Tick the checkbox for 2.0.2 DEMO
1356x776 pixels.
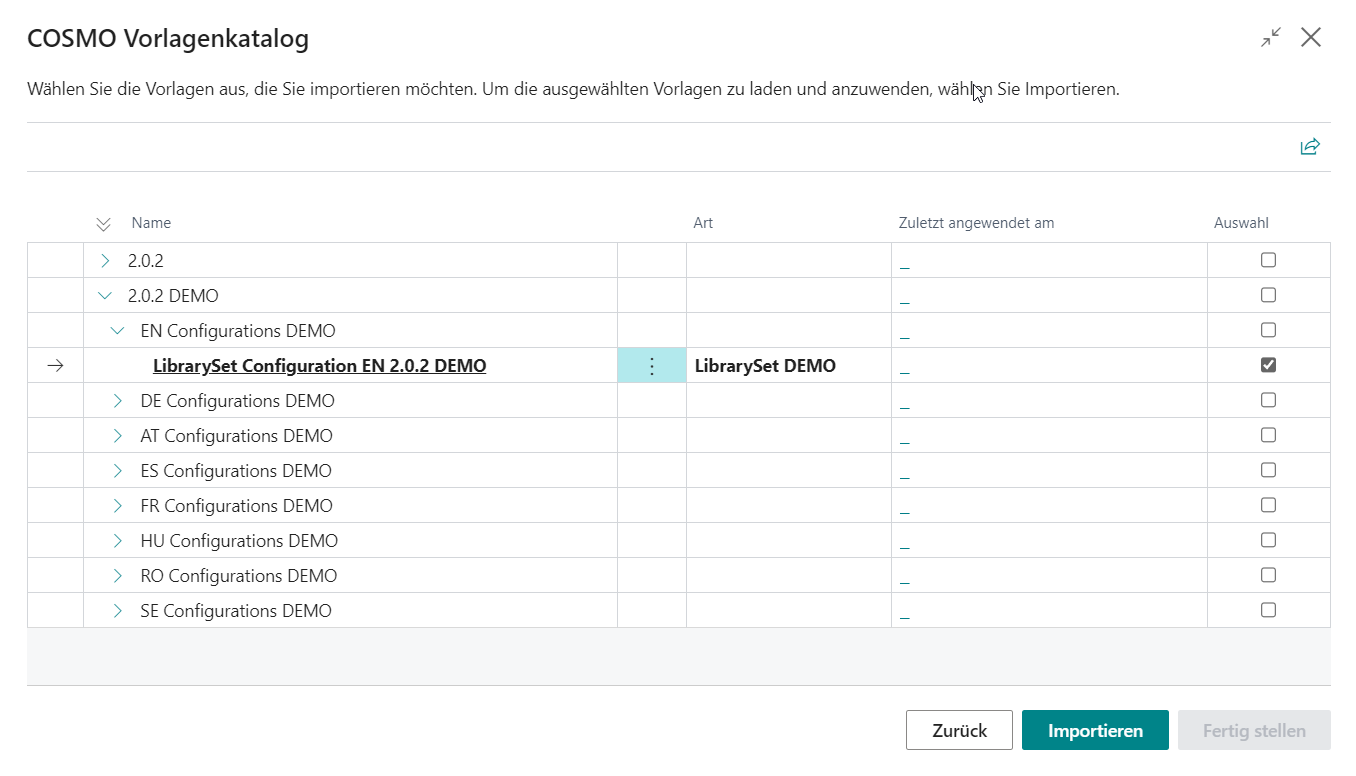point(1268,295)
